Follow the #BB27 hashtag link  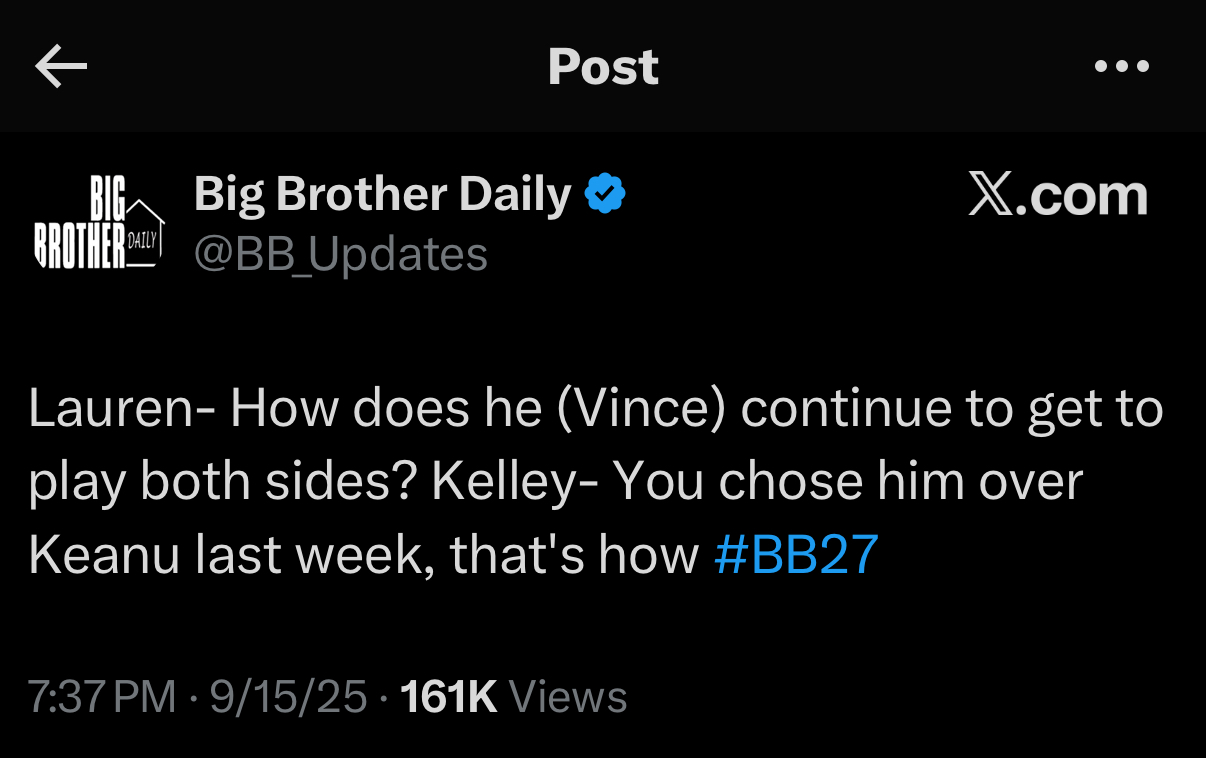[x=797, y=555]
